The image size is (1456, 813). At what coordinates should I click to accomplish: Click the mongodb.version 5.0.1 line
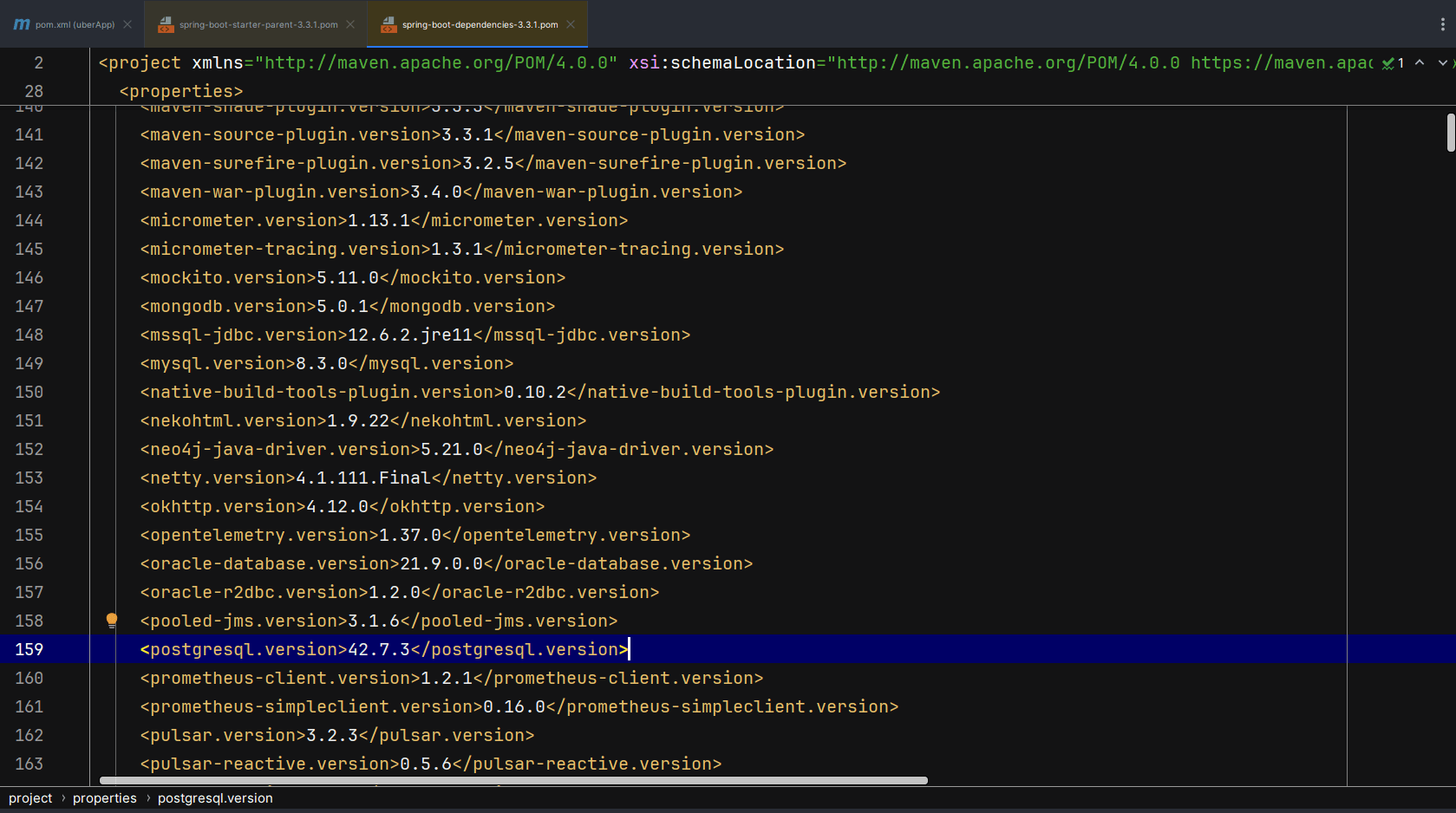click(x=348, y=306)
